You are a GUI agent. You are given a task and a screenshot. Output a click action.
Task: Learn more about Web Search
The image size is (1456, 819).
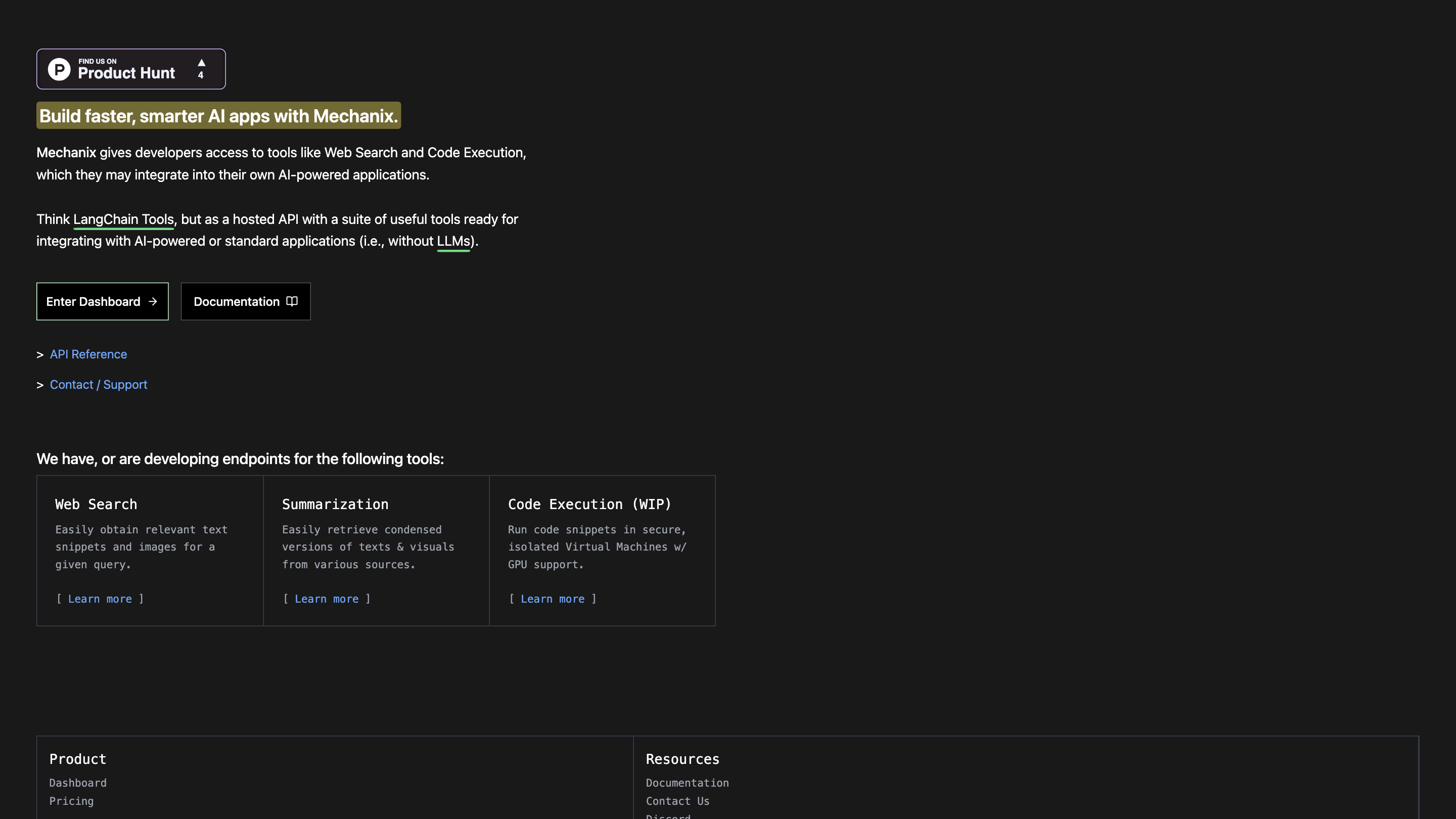[100, 599]
